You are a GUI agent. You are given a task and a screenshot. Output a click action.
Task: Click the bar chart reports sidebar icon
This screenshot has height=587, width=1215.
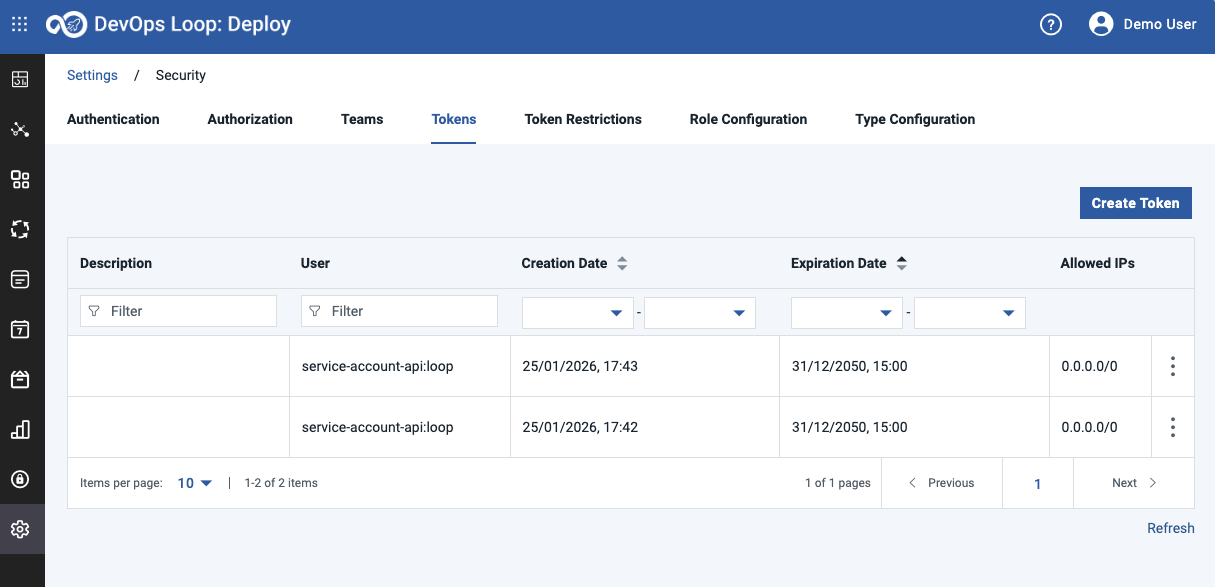tap(20, 430)
